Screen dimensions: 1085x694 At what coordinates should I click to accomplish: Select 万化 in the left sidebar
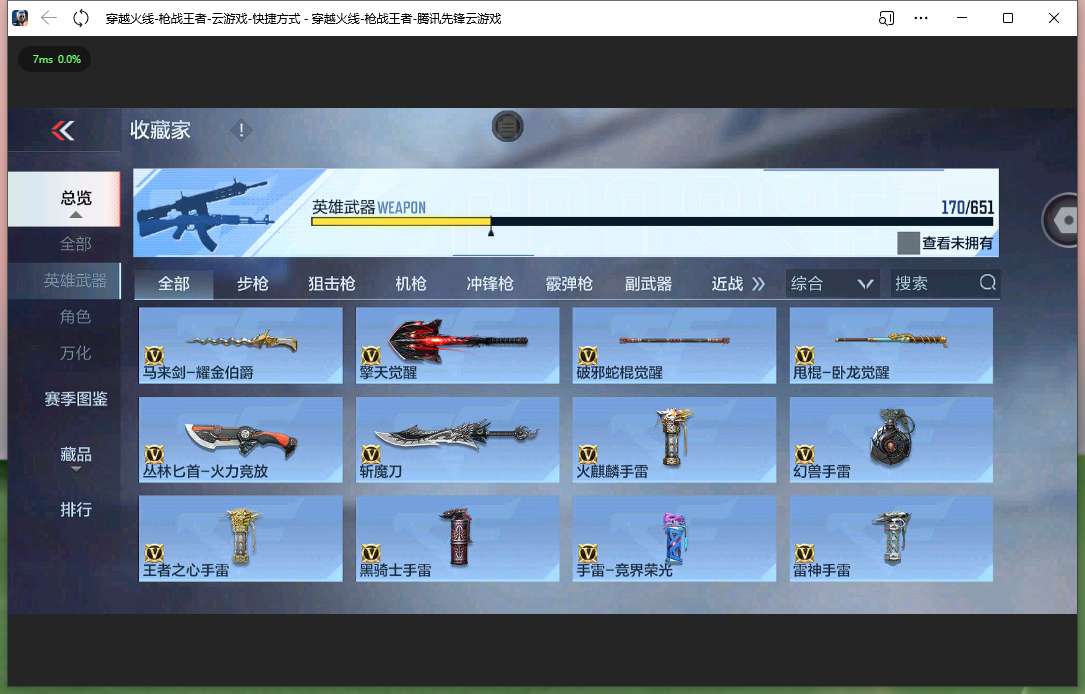(75, 354)
